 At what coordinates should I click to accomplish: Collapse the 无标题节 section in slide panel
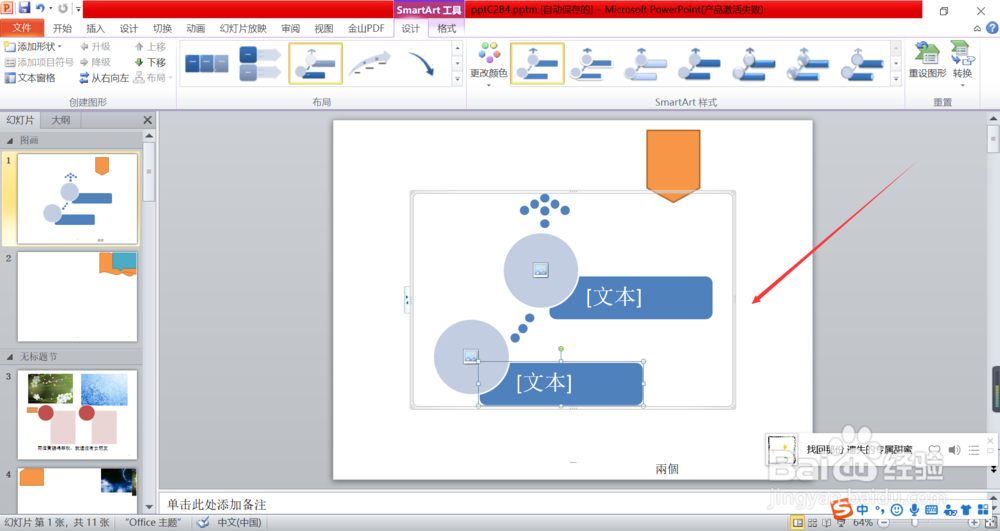pos(10,357)
